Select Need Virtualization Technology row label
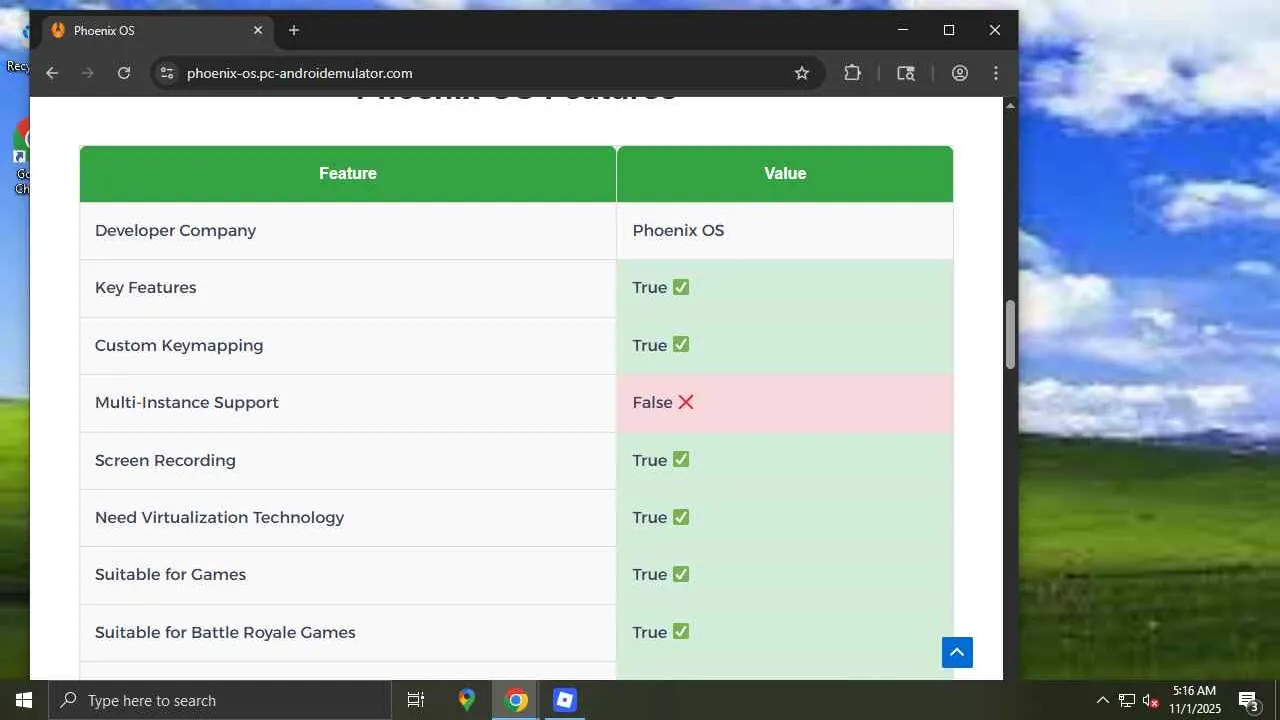Viewport: 1280px width, 720px height. [x=219, y=518]
